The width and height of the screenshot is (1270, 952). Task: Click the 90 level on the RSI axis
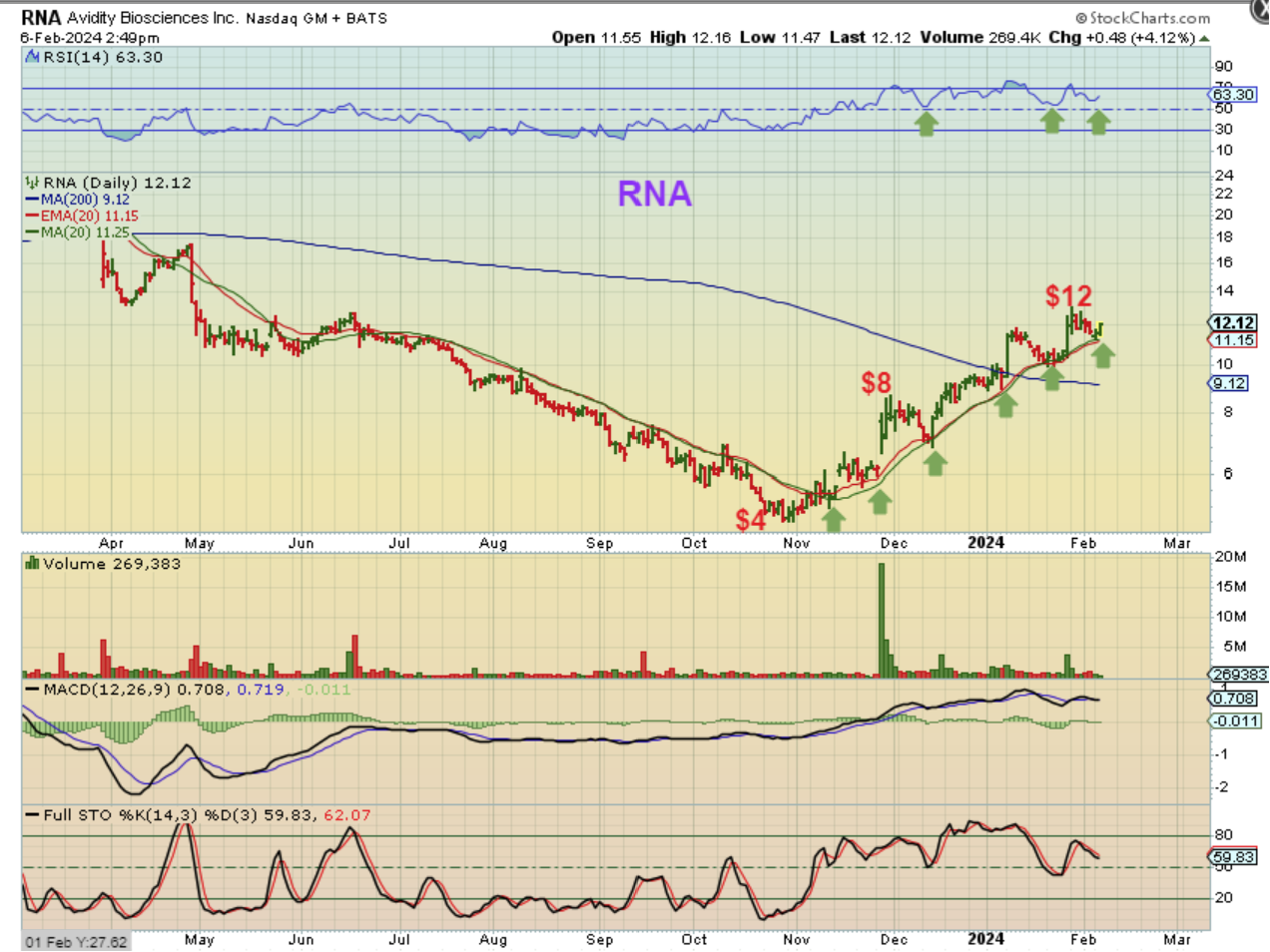click(x=1224, y=67)
